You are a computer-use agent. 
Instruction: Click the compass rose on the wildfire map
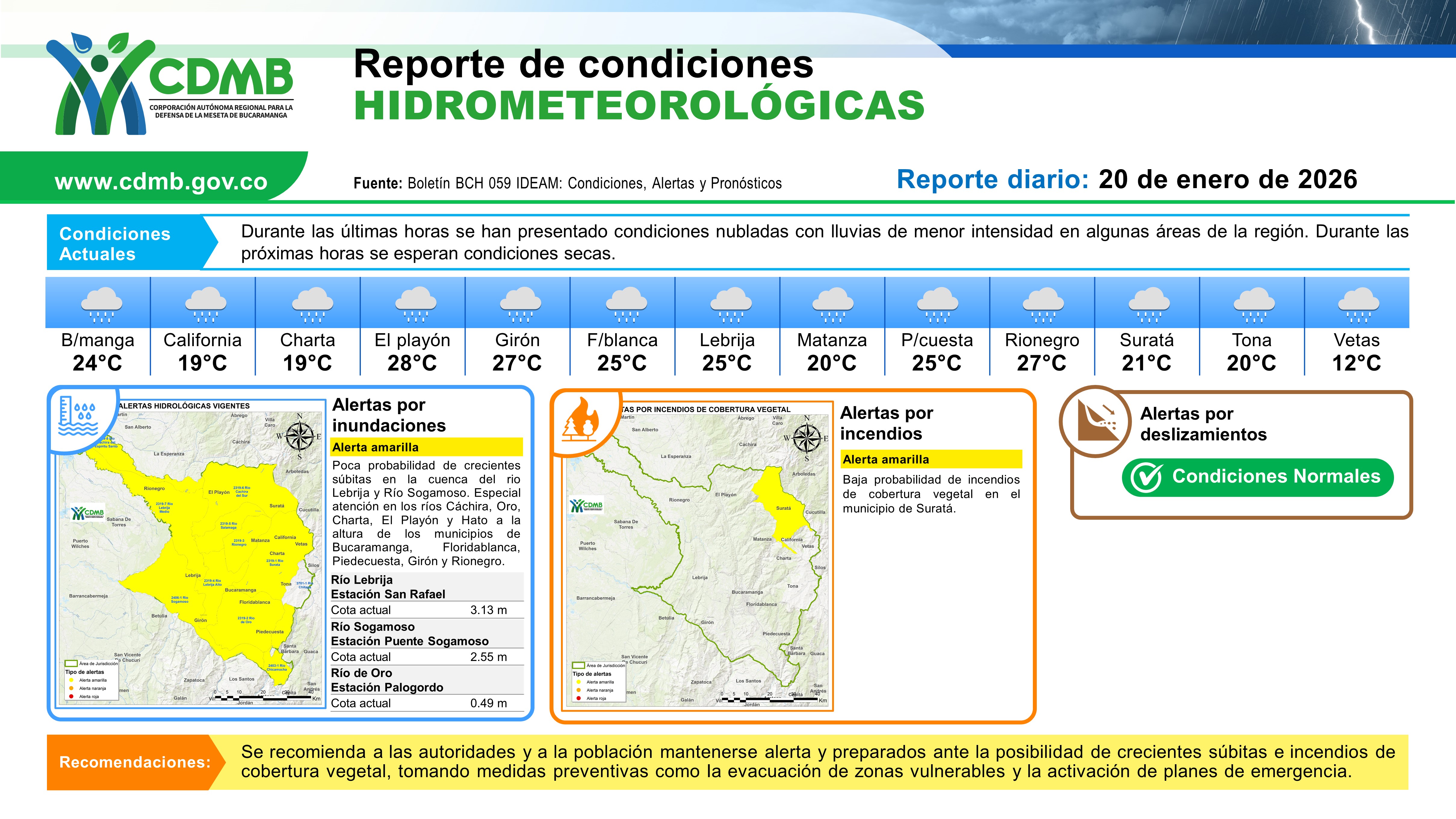(807, 439)
